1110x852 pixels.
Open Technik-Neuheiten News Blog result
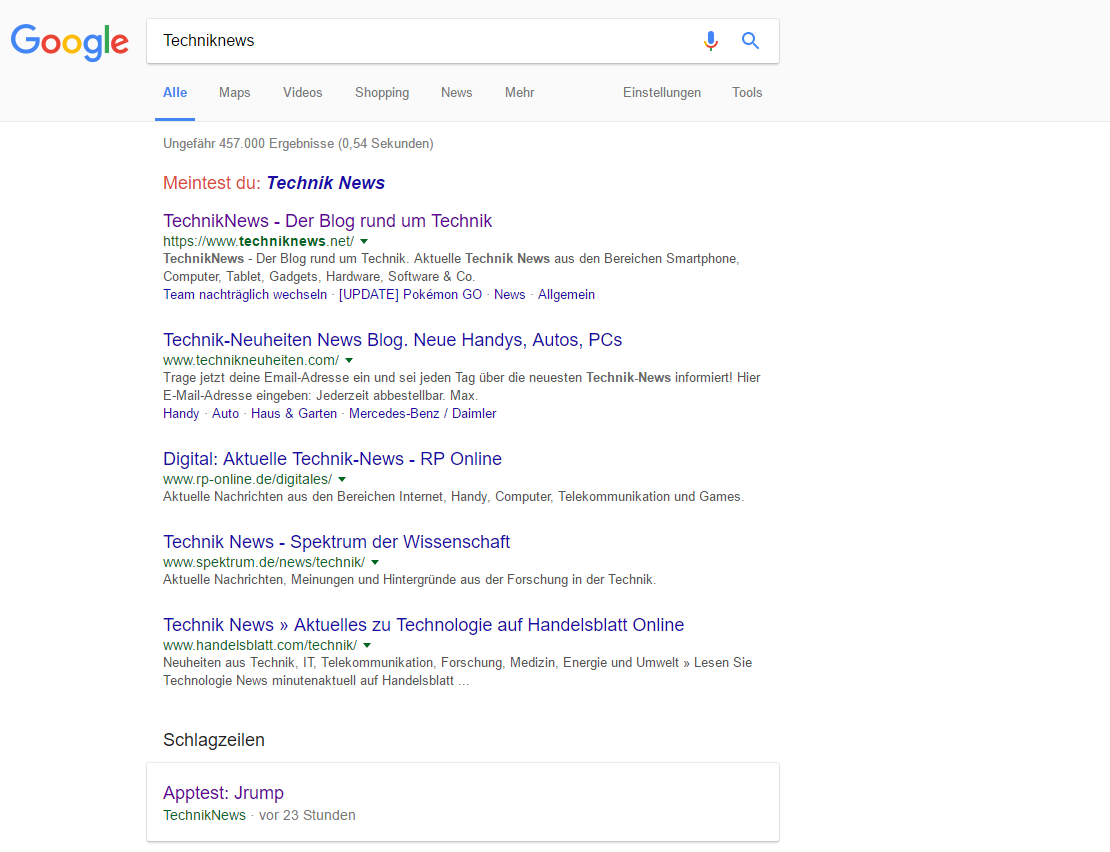pos(392,340)
